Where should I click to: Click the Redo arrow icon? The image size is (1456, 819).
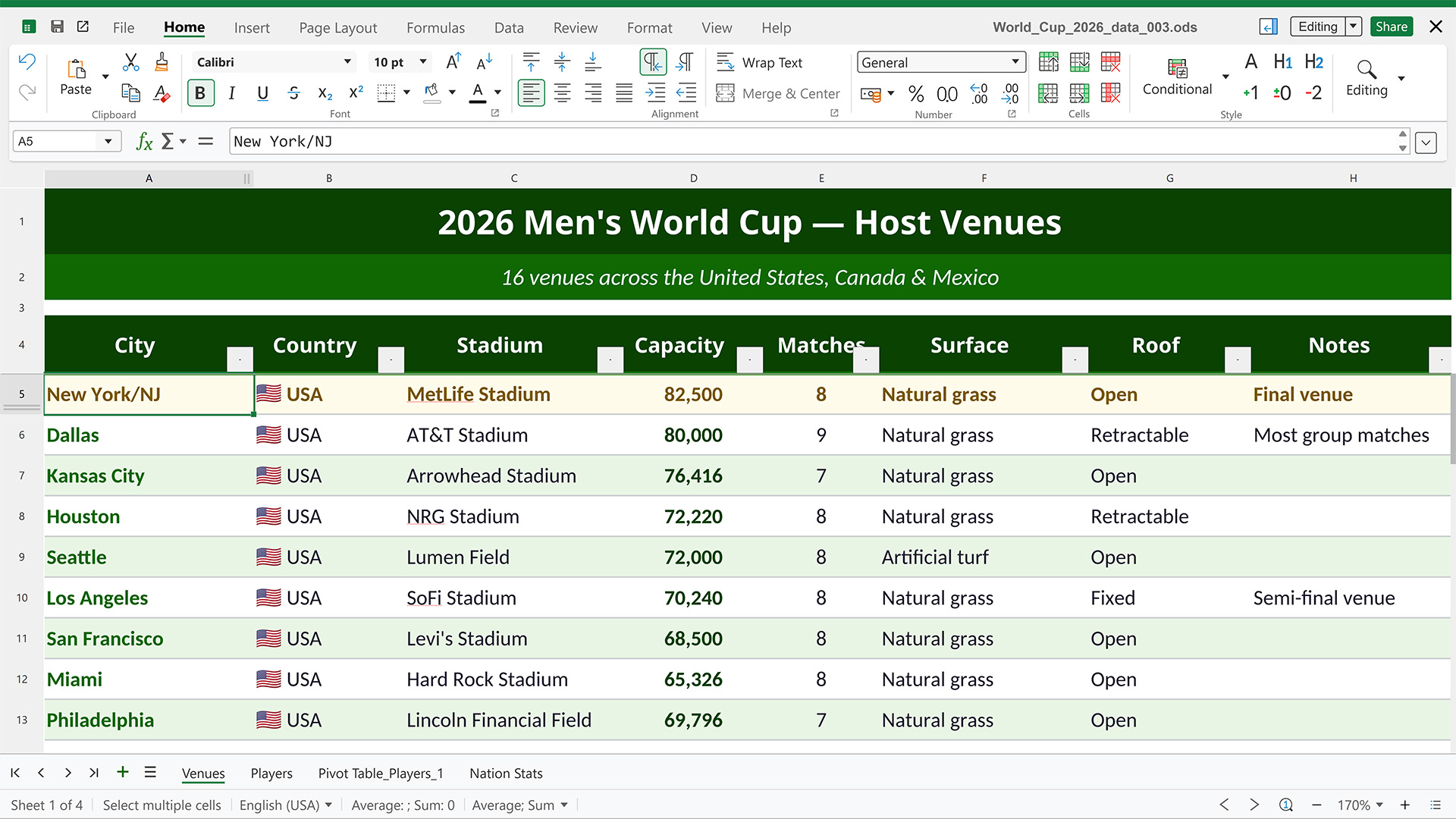coord(27,93)
